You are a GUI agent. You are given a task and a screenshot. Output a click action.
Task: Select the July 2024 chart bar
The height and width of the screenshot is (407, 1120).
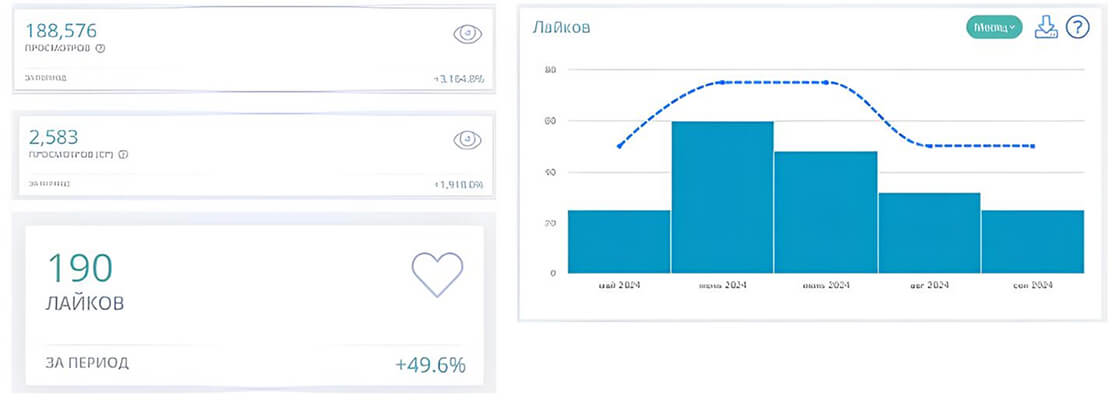pos(825,212)
